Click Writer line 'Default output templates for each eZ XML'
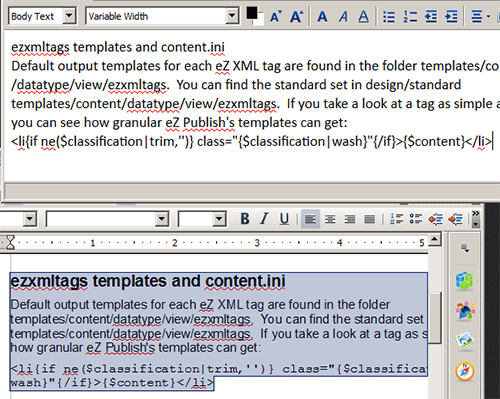This screenshot has width=500, height=399. click(x=200, y=305)
